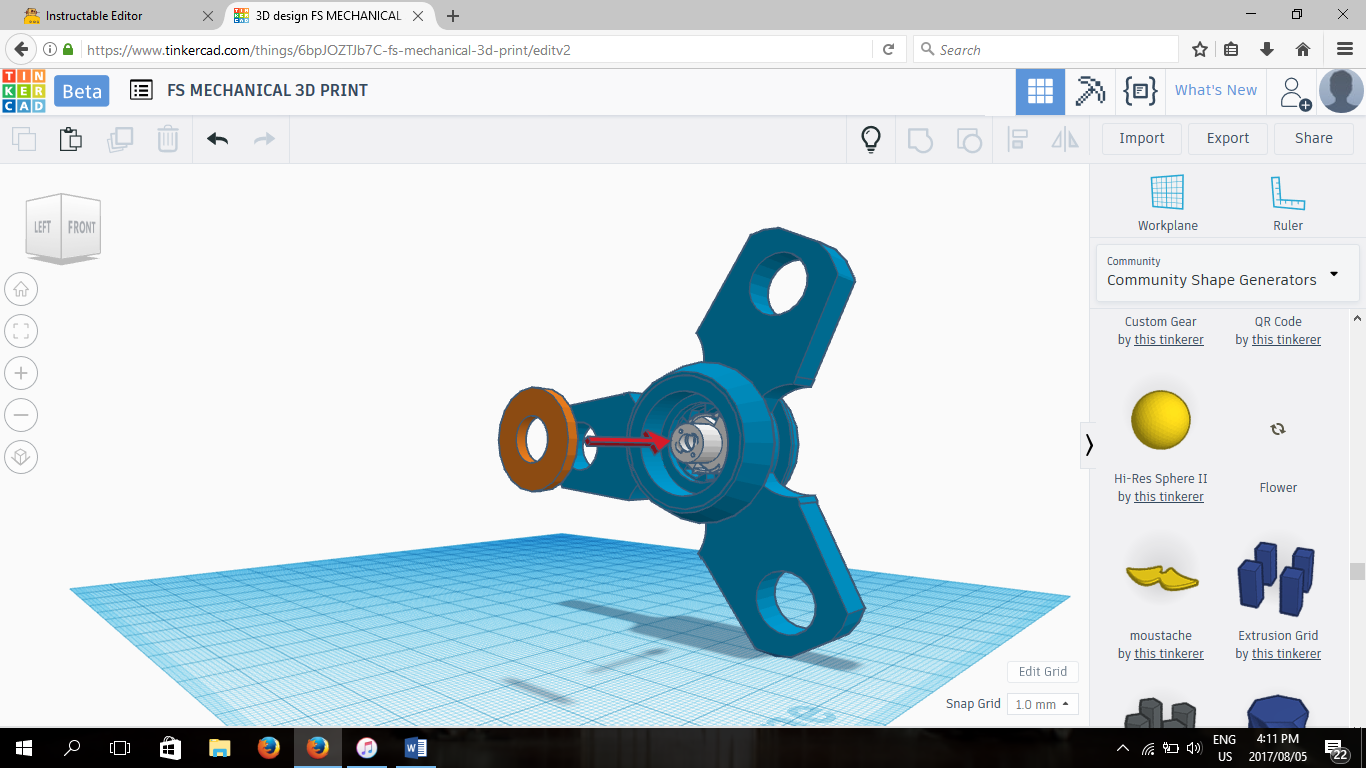1366x768 pixels.
Task: Click the Home view button
Action: pyautogui.click(x=22, y=290)
